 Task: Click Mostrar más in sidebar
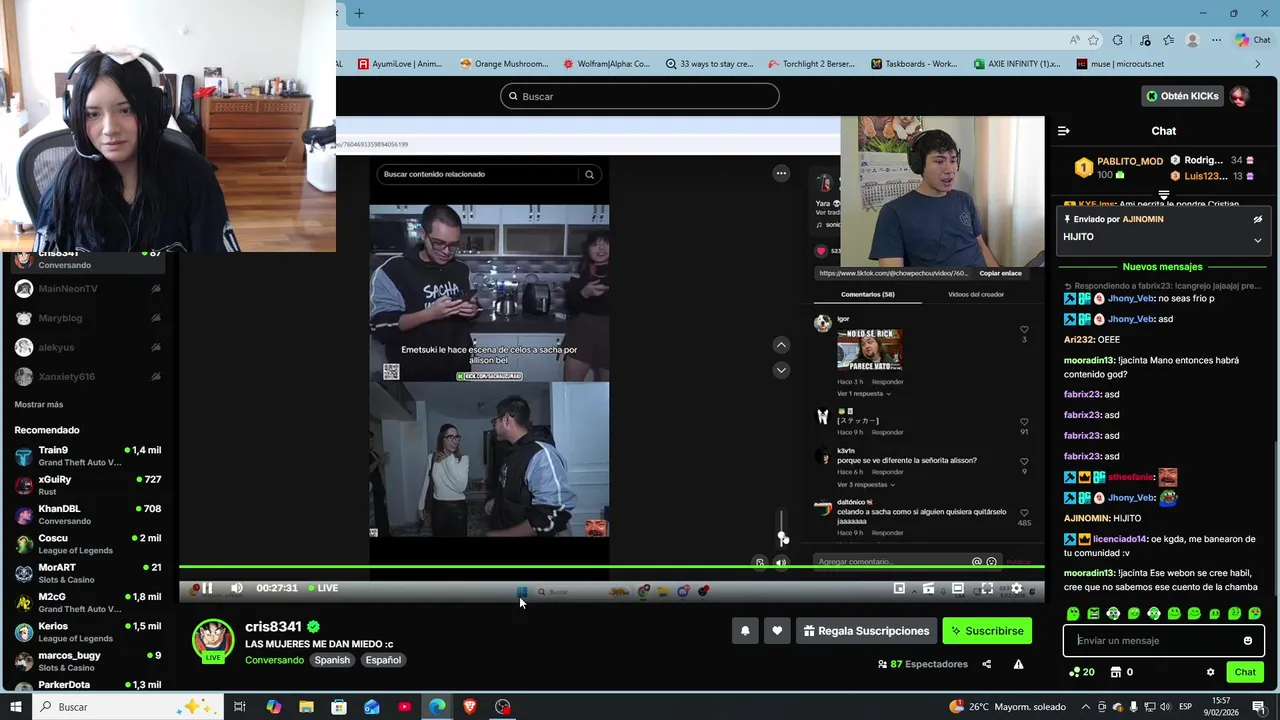[39, 404]
